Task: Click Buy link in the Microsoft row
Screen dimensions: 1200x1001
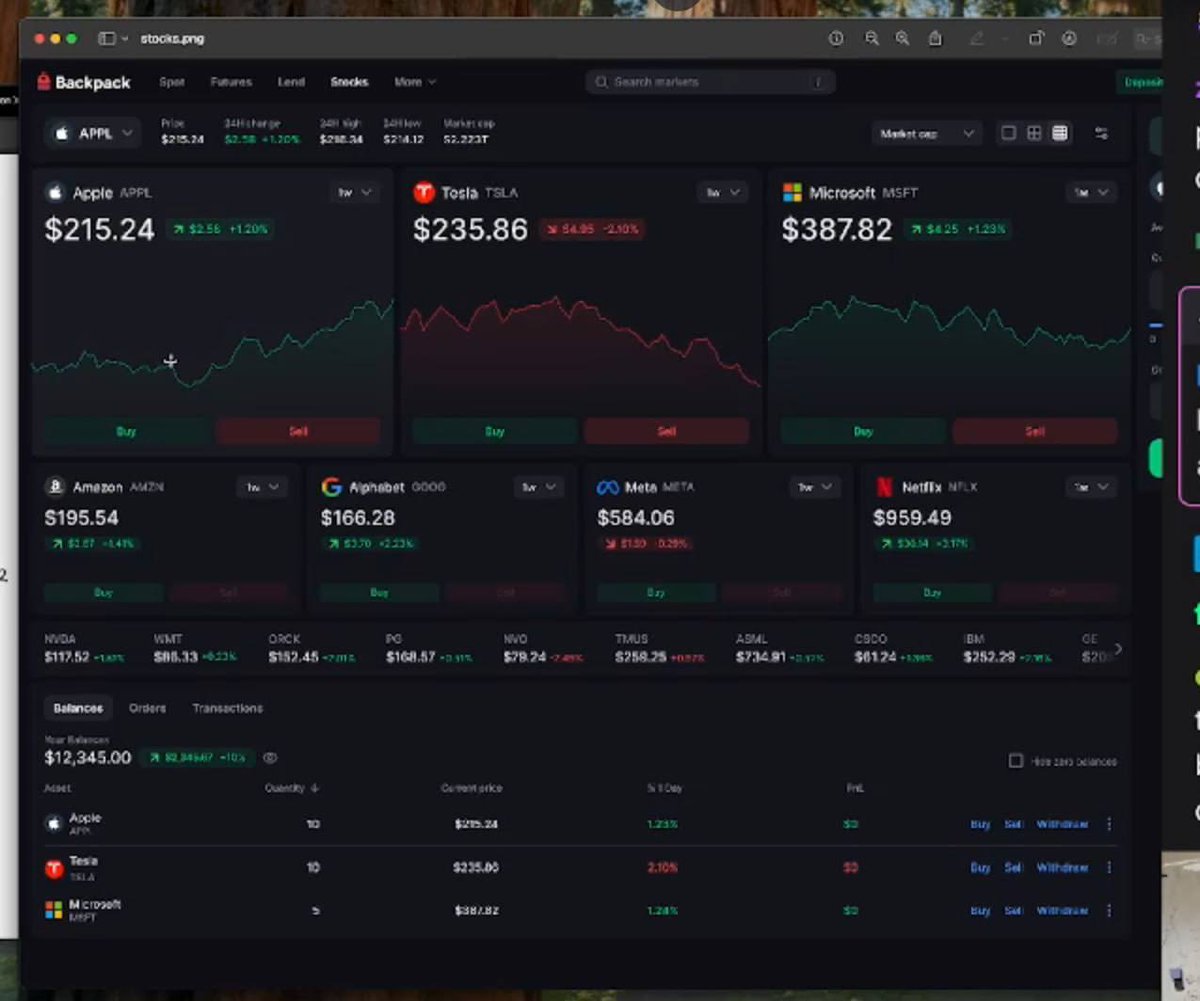Action: (x=980, y=910)
